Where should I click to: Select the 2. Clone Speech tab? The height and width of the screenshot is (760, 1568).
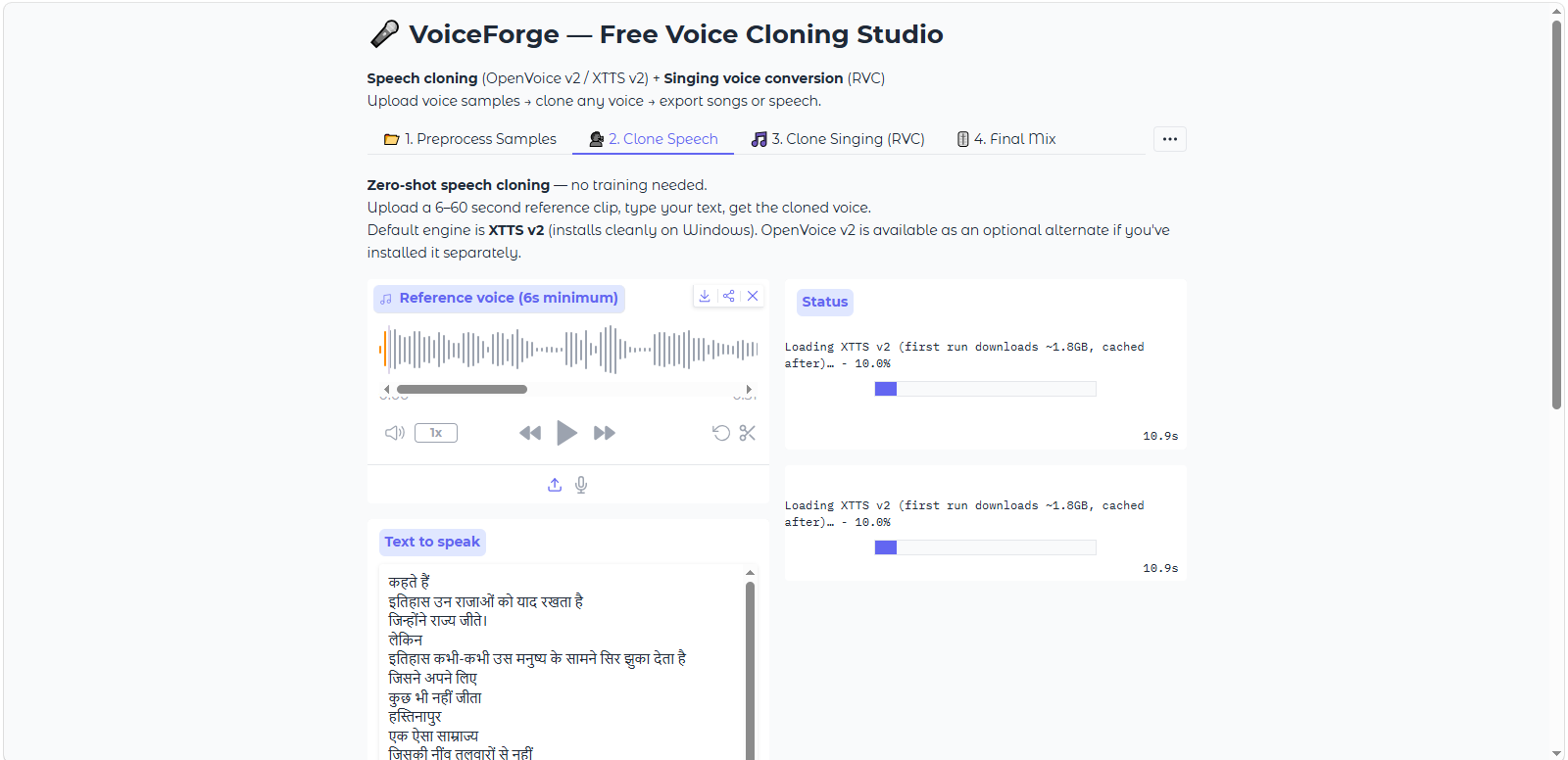(654, 139)
